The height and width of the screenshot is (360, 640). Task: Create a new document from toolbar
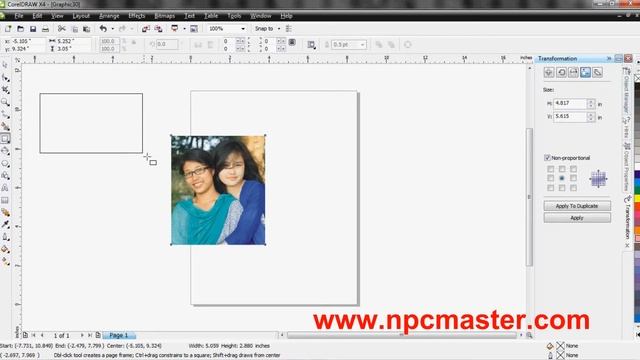coord(8,29)
